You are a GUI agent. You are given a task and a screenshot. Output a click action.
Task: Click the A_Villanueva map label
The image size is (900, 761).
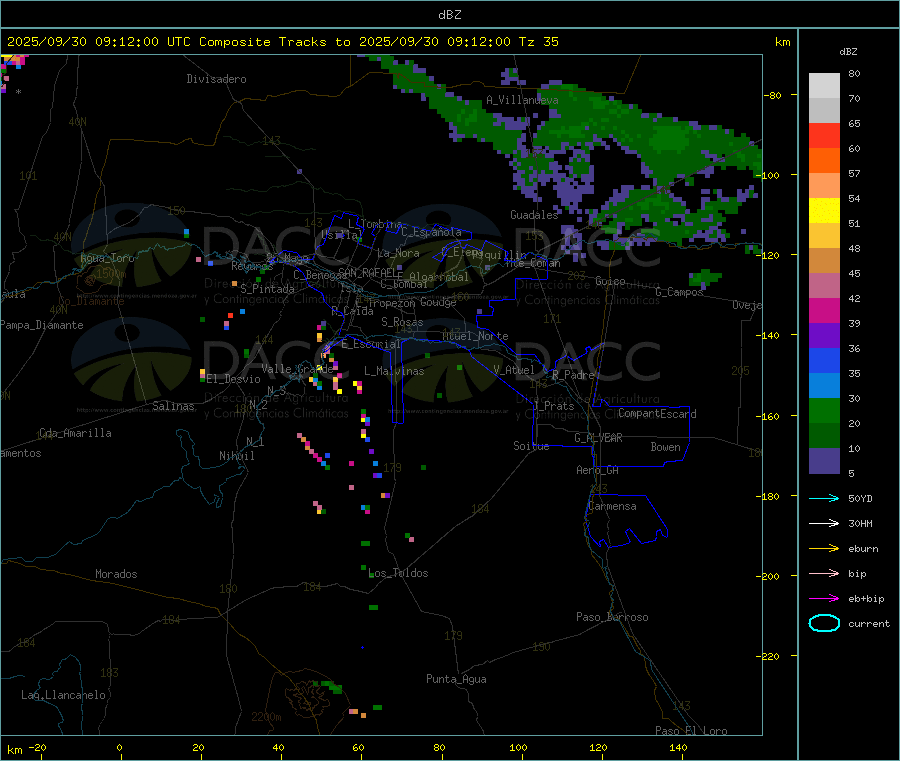[x=522, y=100]
